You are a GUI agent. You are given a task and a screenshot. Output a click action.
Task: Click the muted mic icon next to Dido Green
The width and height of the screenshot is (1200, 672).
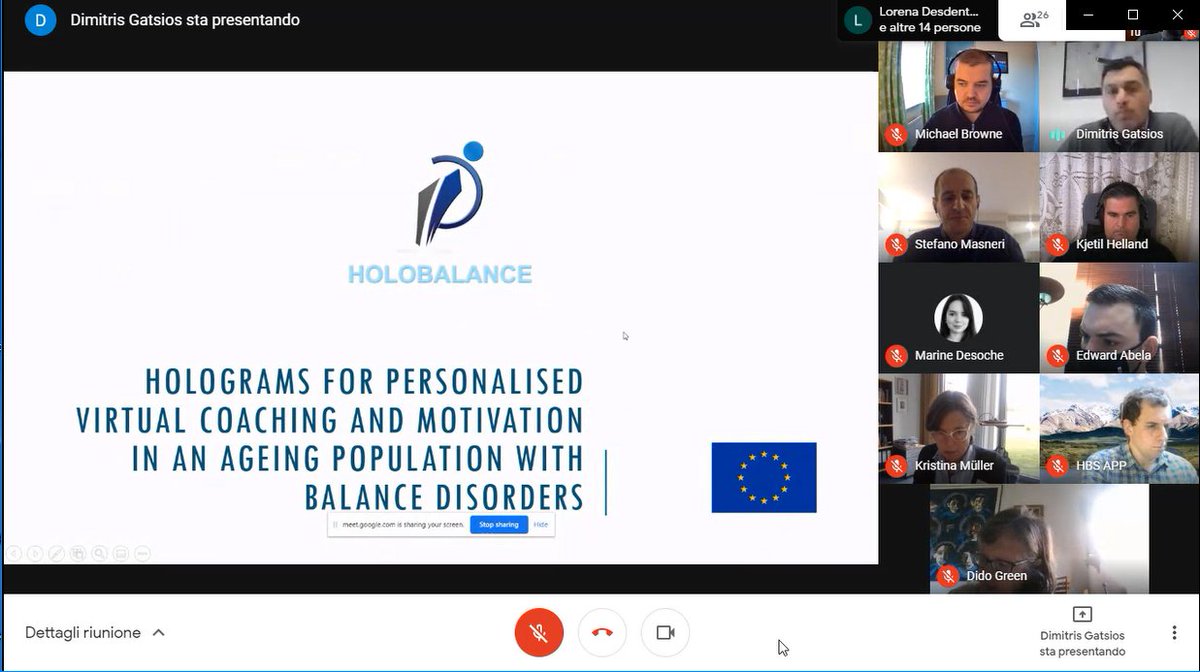tap(948, 576)
